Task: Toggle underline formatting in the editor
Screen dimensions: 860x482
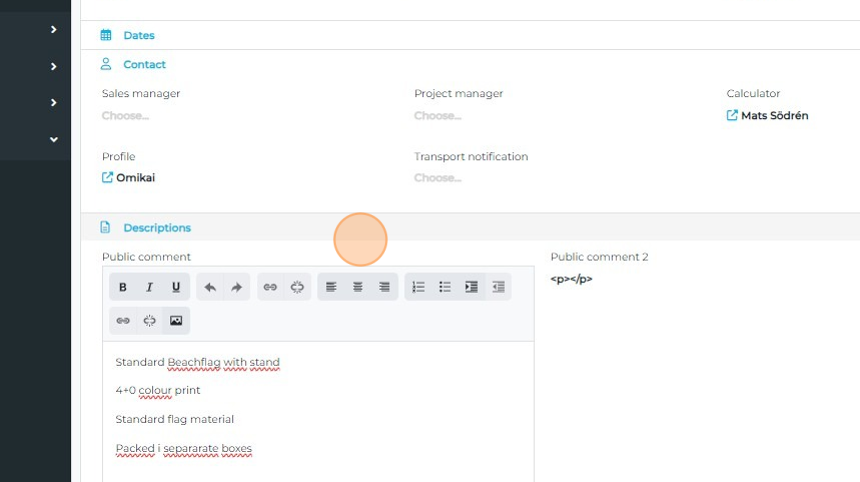Action: click(176, 287)
